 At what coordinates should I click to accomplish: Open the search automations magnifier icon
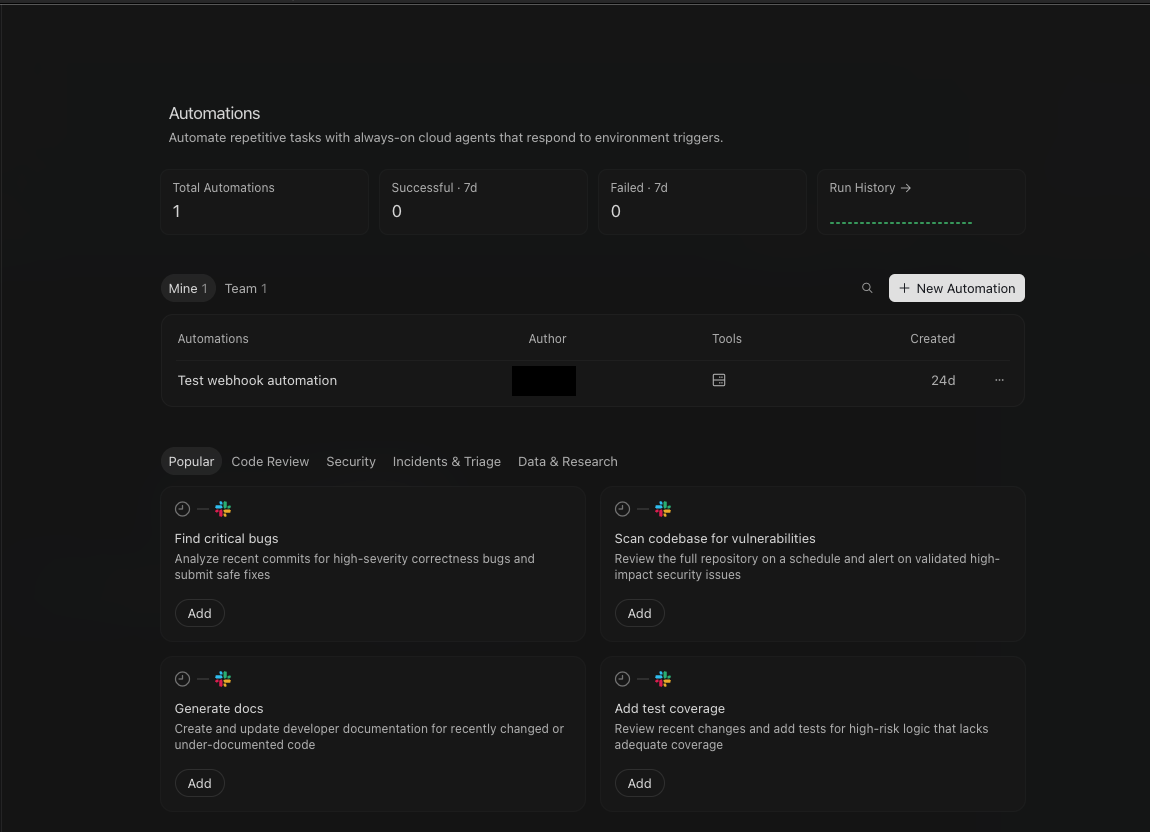click(x=867, y=288)
